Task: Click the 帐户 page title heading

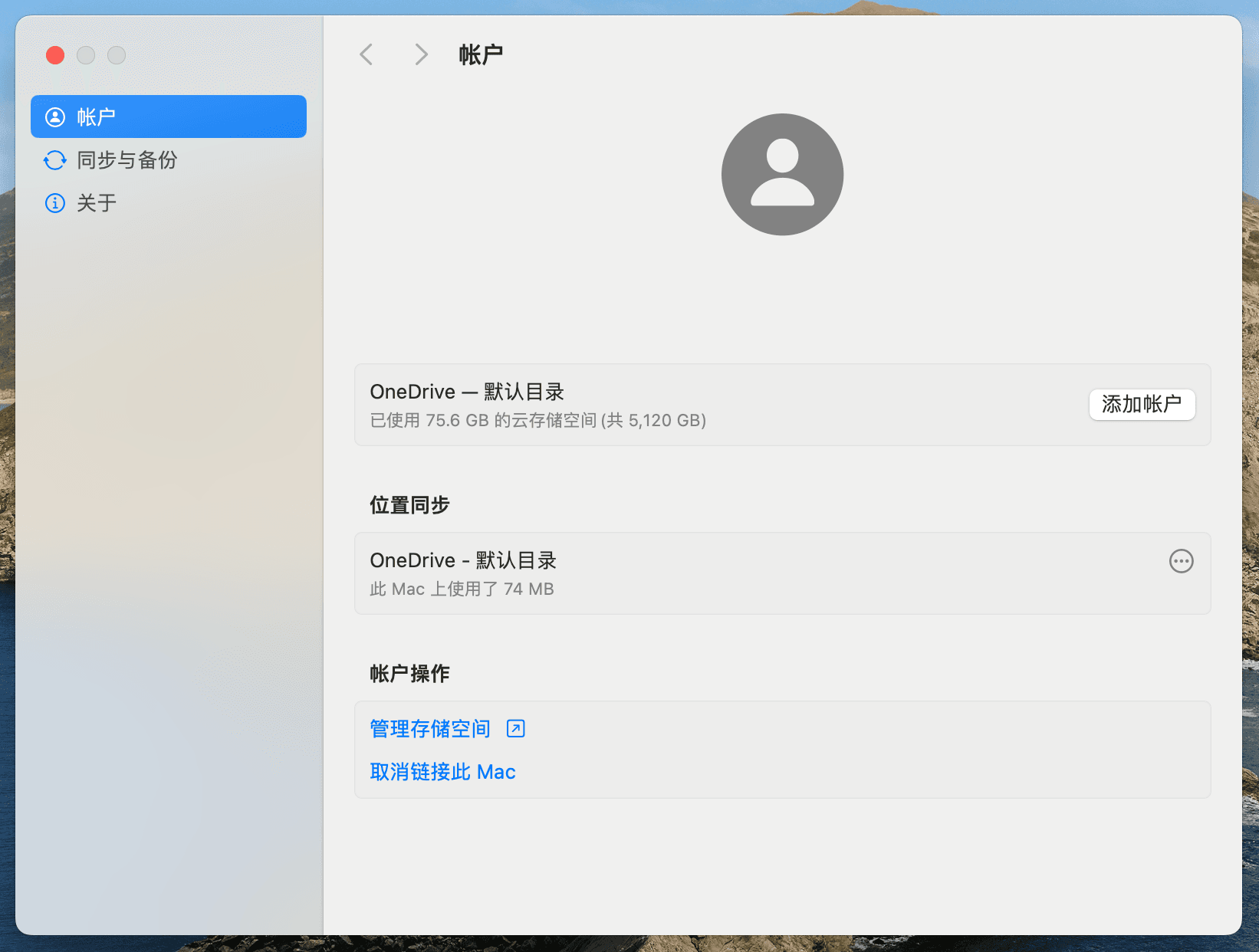Action: (481, 54)
